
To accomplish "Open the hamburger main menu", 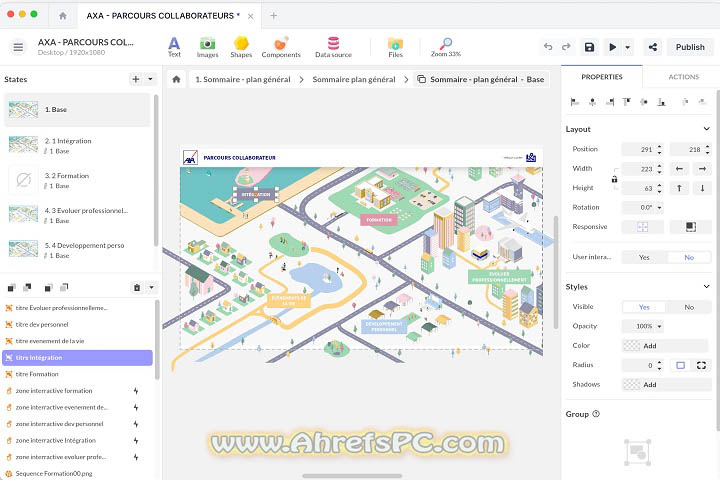I will (18, 47).
